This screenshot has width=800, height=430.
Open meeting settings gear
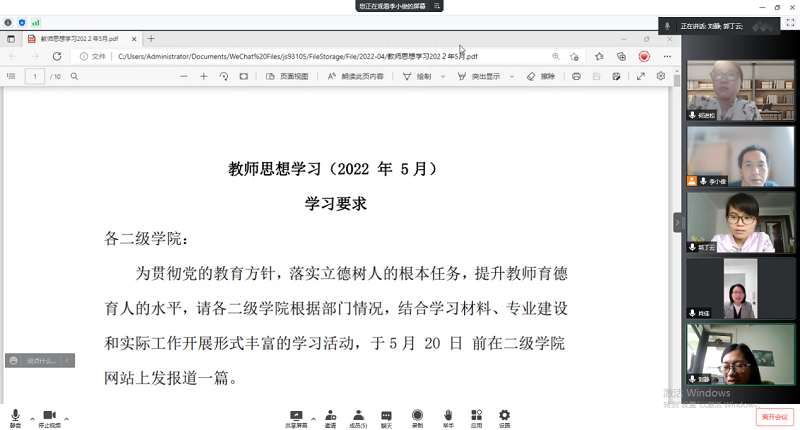point(504,415)
